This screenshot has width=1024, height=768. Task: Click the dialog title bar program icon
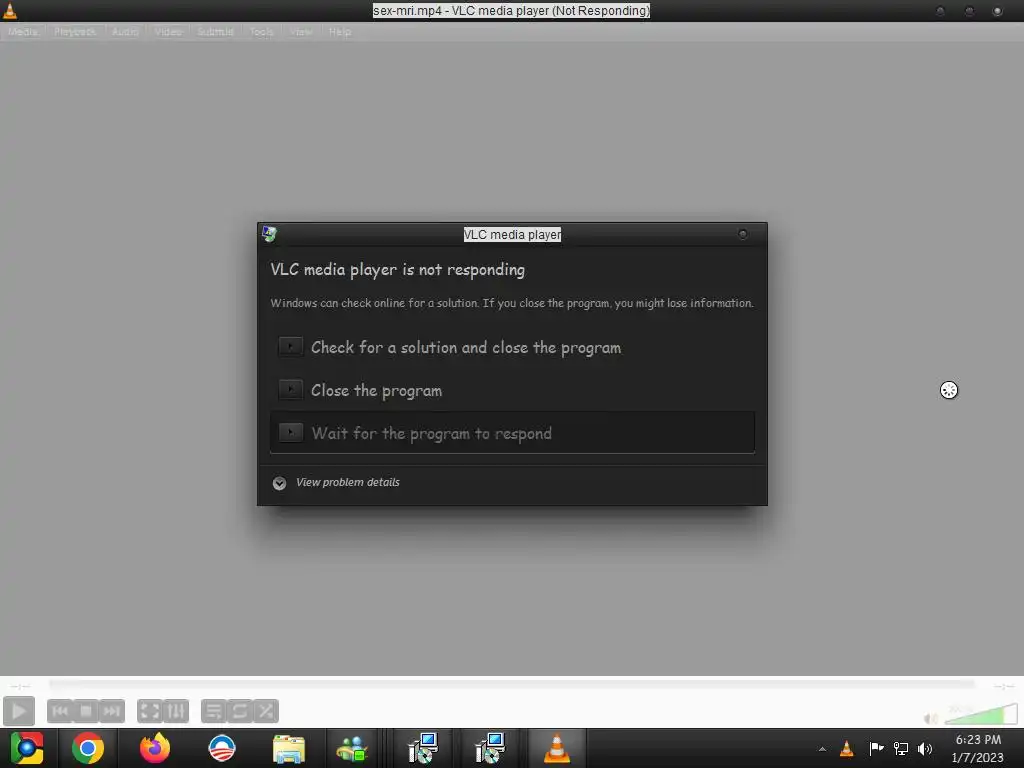pyautogui.click(x=269, y=234)
